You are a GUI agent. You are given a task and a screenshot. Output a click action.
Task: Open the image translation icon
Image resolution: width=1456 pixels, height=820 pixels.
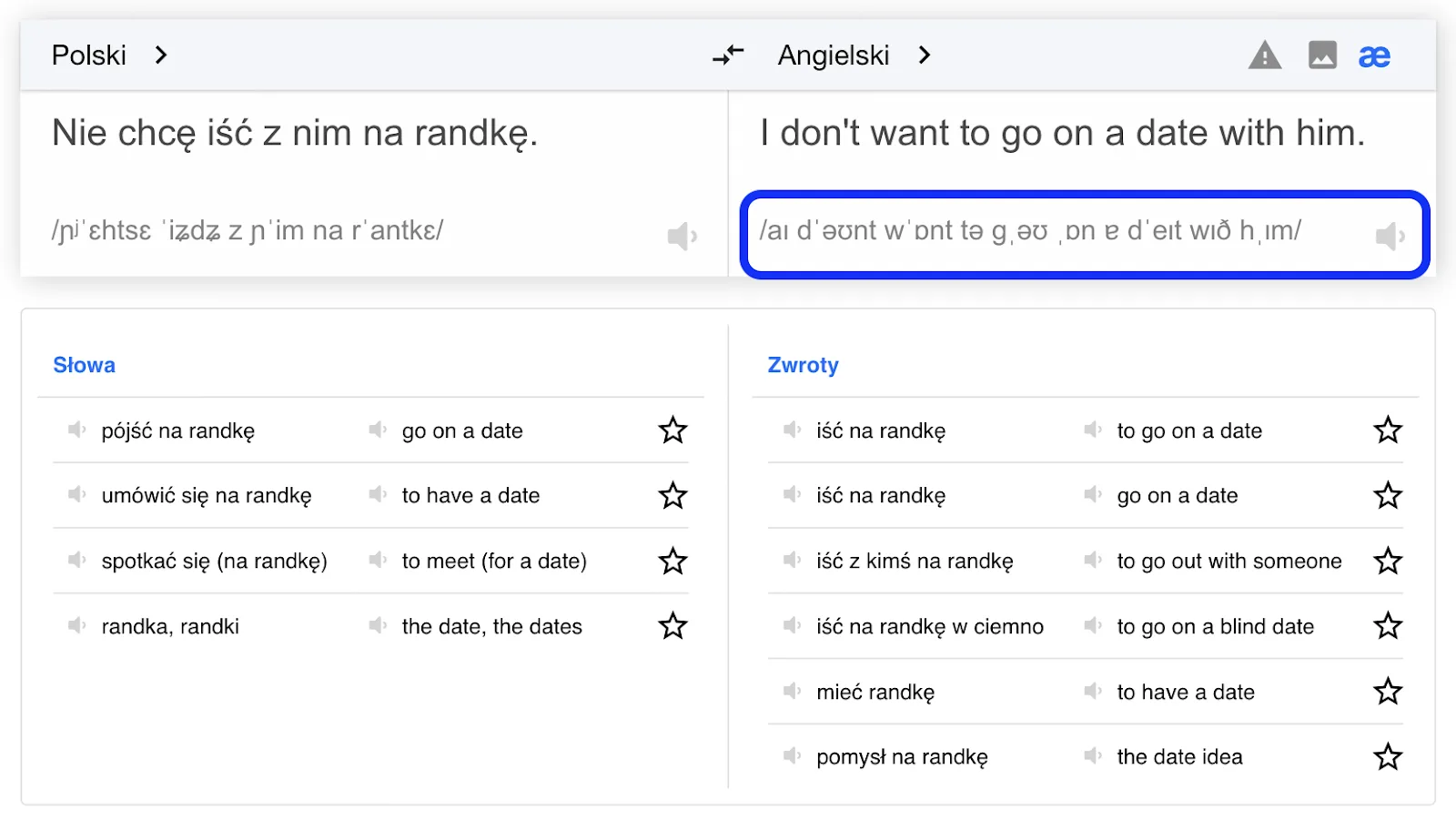(1322, 56)
